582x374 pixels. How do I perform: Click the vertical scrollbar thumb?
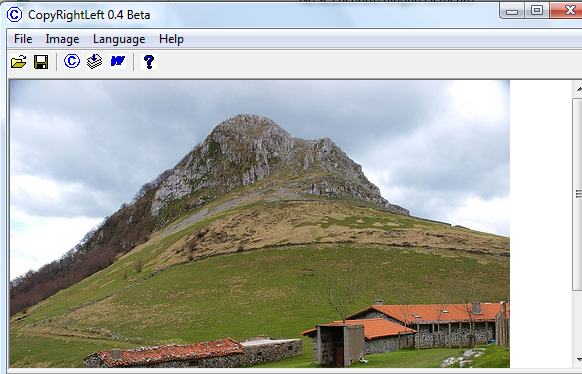[x=578, y=194]
